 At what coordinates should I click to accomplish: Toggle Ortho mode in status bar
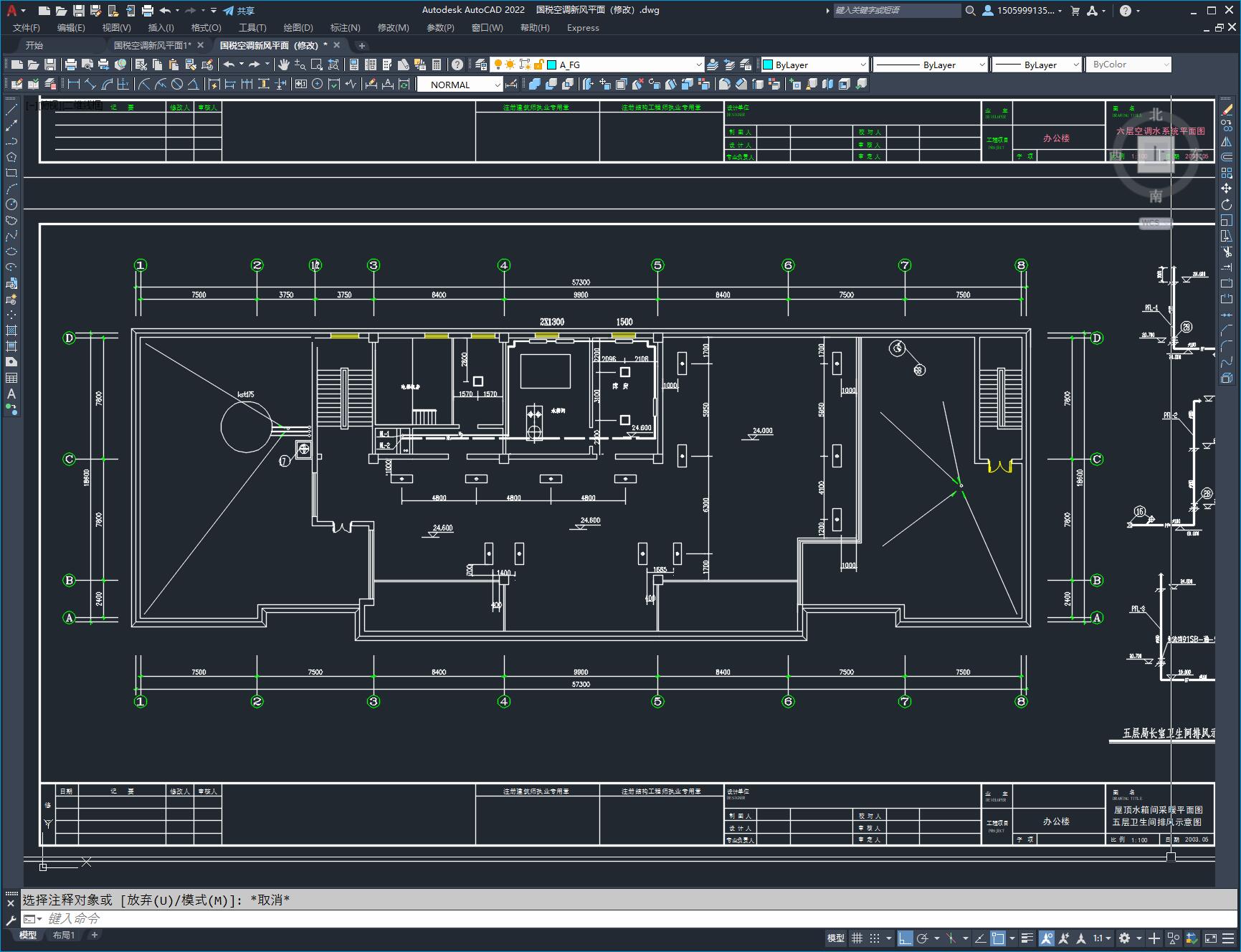(x=905, y=938)
